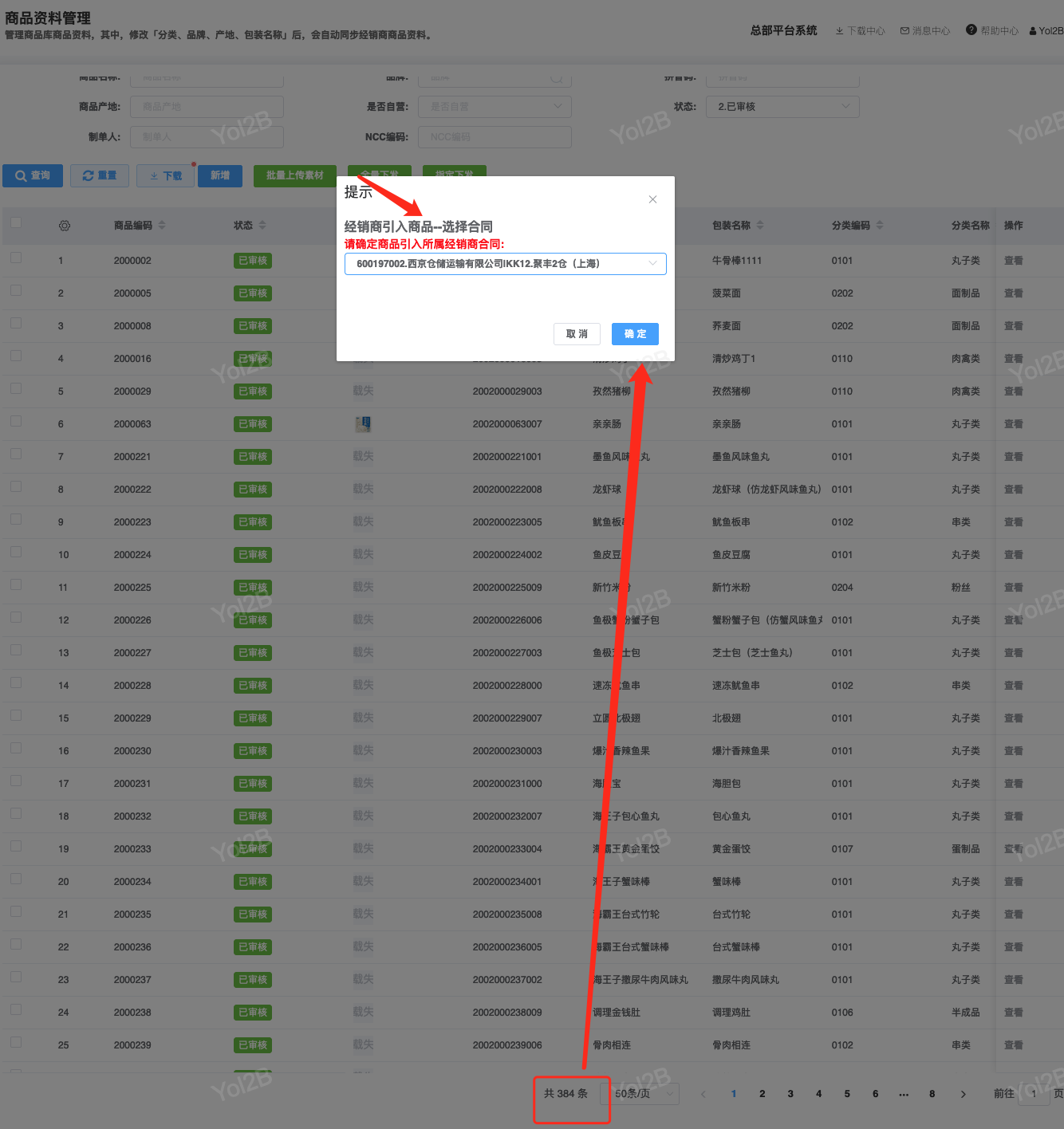
Task: Click 查看 for product 2000029
Action: tap(1014, 391)
